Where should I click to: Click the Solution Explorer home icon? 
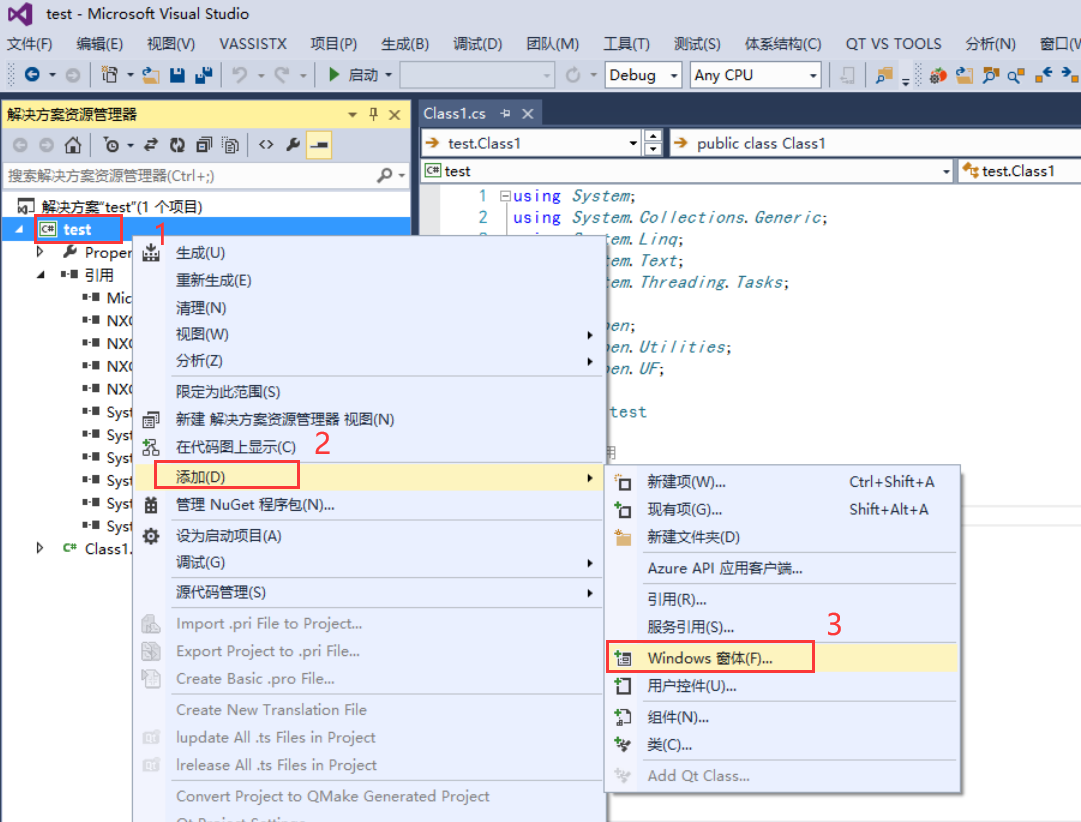pos(72,145)
